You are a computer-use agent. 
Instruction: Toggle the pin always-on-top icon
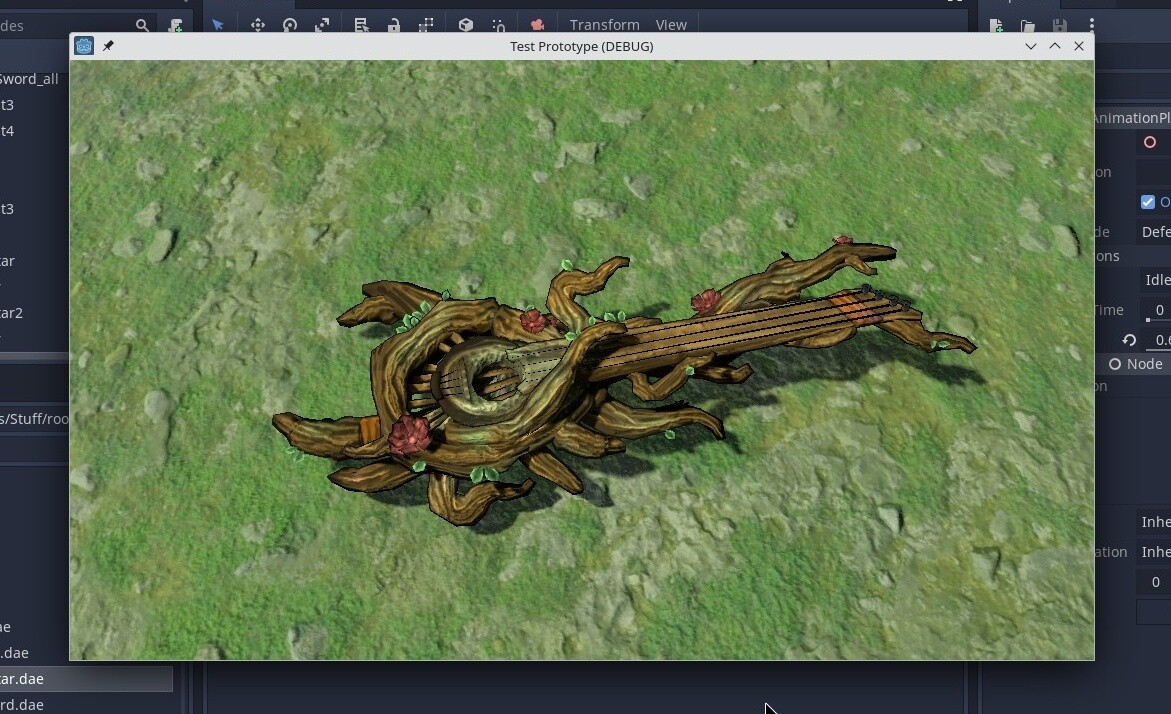click(108, 46)
